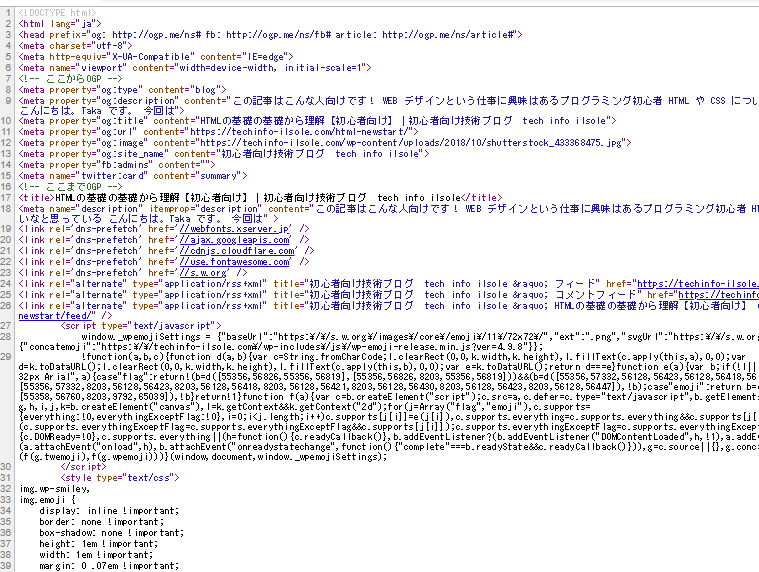This screenshot has height=572, width=759.
Task: Click the viewport meta tag line
Action: coord(195,68)
